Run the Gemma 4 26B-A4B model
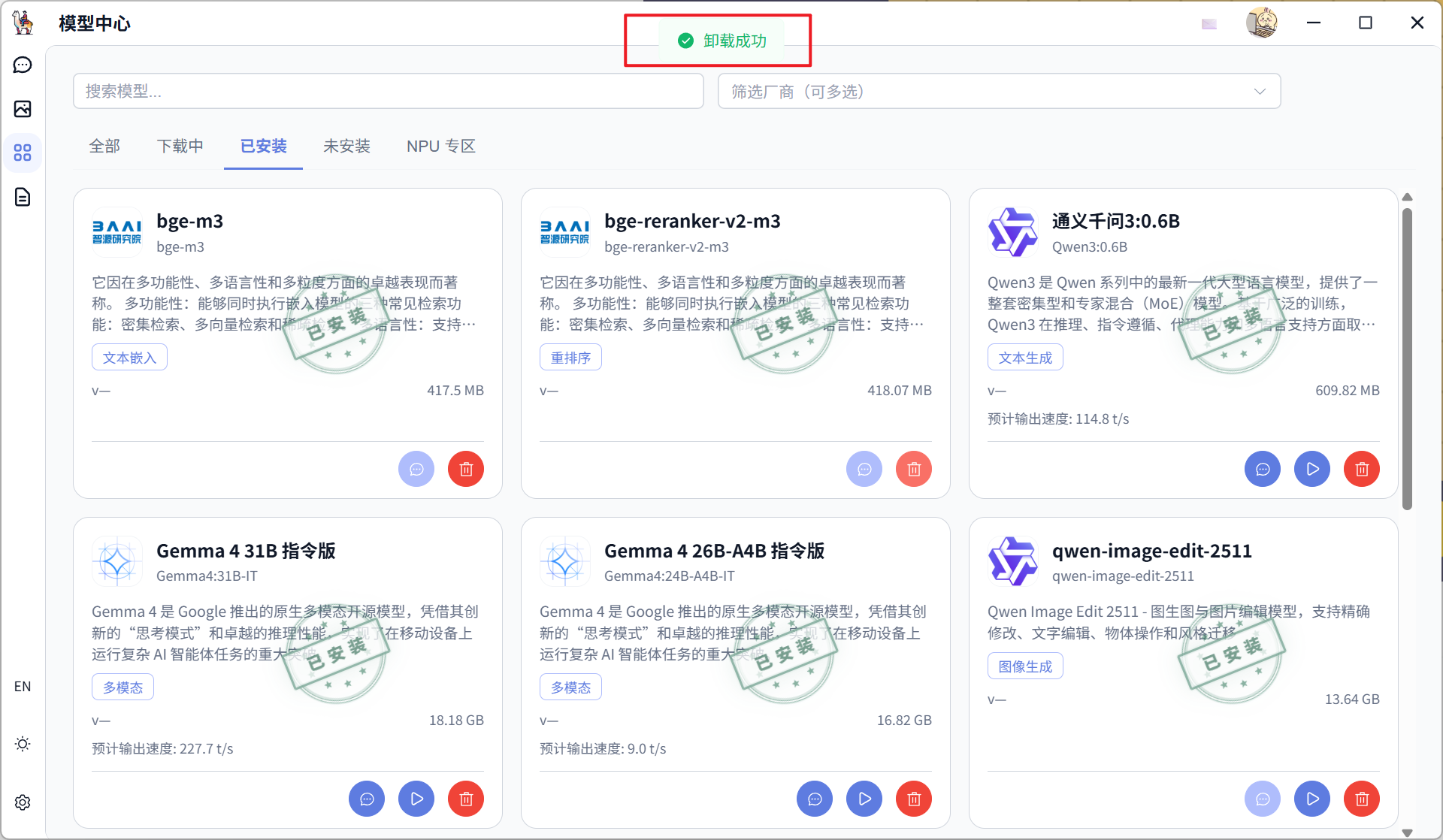The image size is (1443, 840). pyautogui.click(x=864, y=799)
